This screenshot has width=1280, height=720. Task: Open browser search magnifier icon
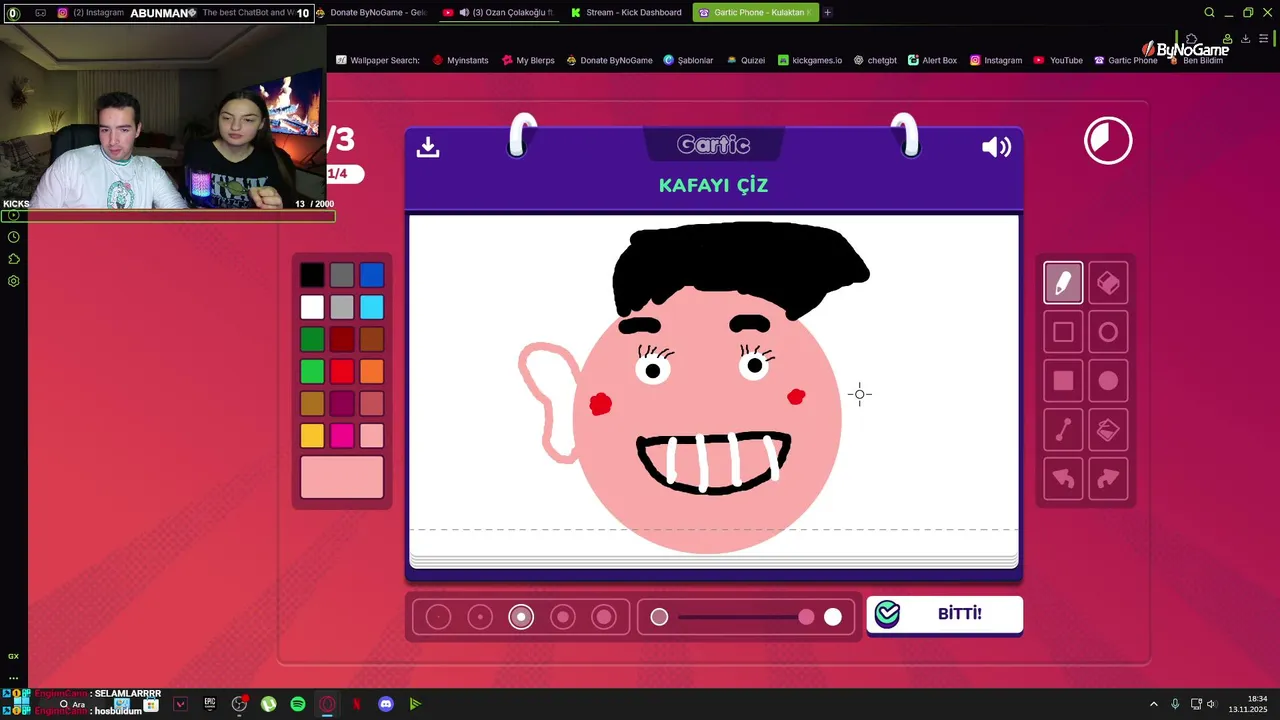coord(1209,12)
